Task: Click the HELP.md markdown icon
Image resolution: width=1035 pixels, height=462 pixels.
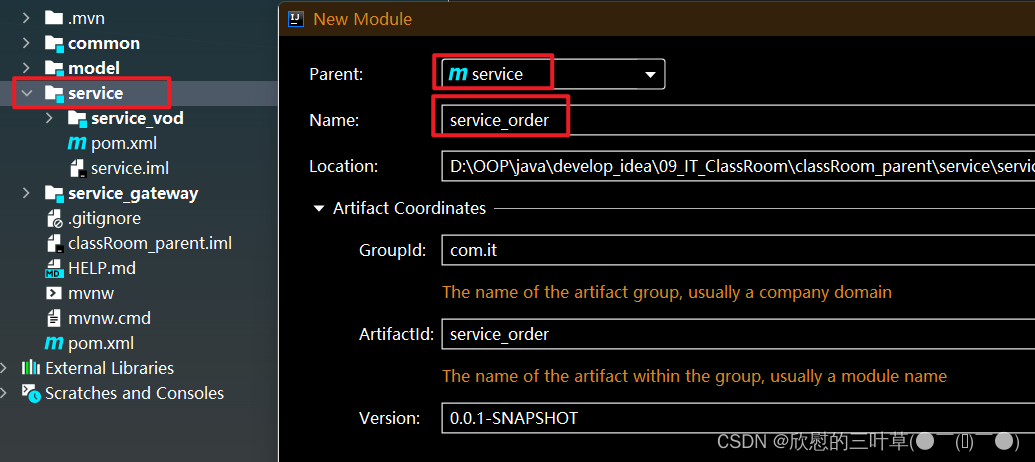Action: [x=54, y=269]
